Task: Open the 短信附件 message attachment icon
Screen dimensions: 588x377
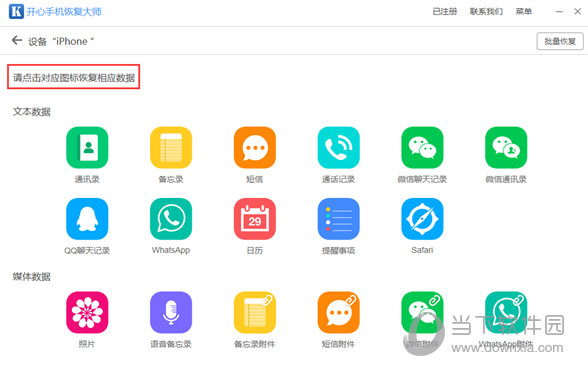Action: point(339,312)
